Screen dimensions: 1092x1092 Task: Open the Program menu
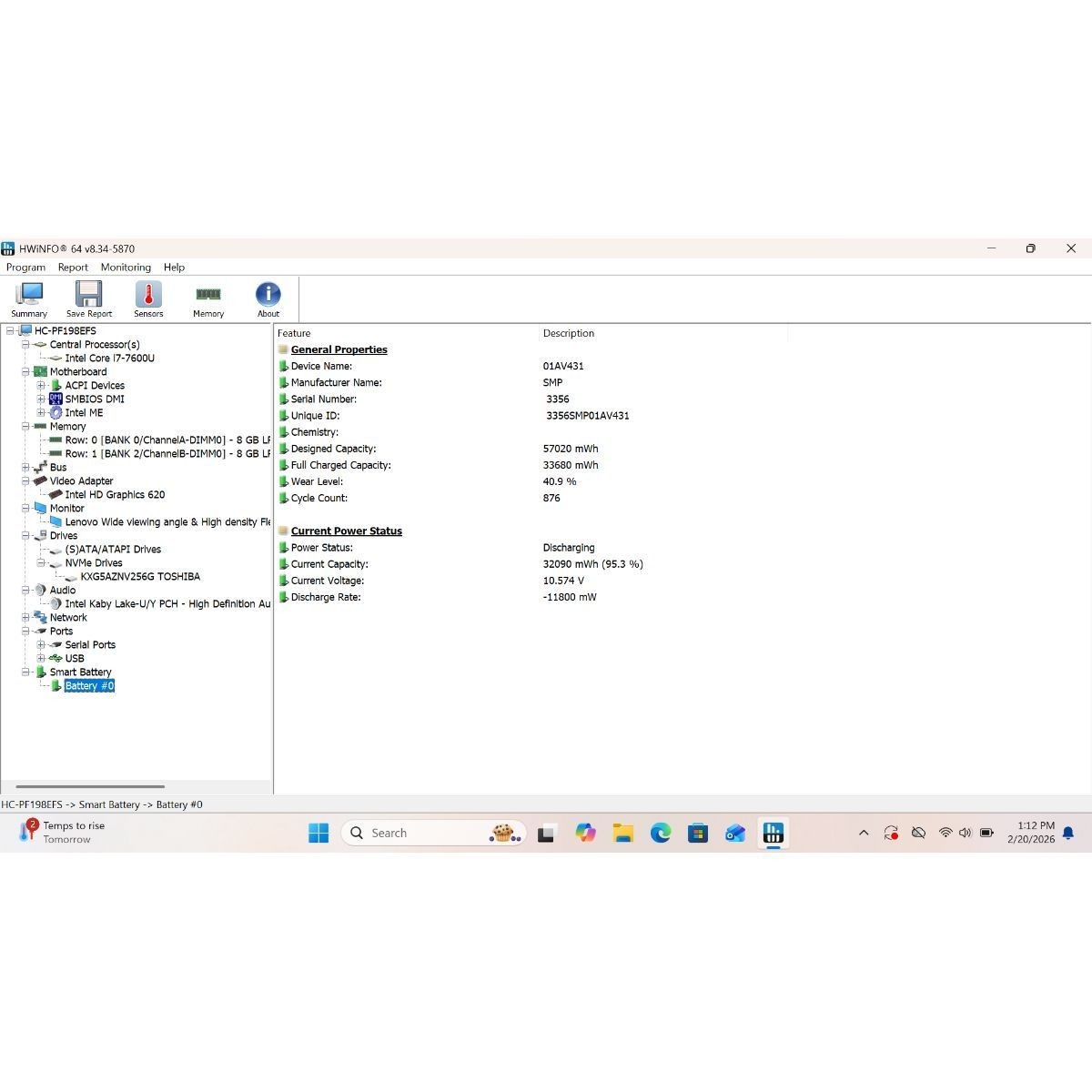pyautogui.click(x=25, y=268)
